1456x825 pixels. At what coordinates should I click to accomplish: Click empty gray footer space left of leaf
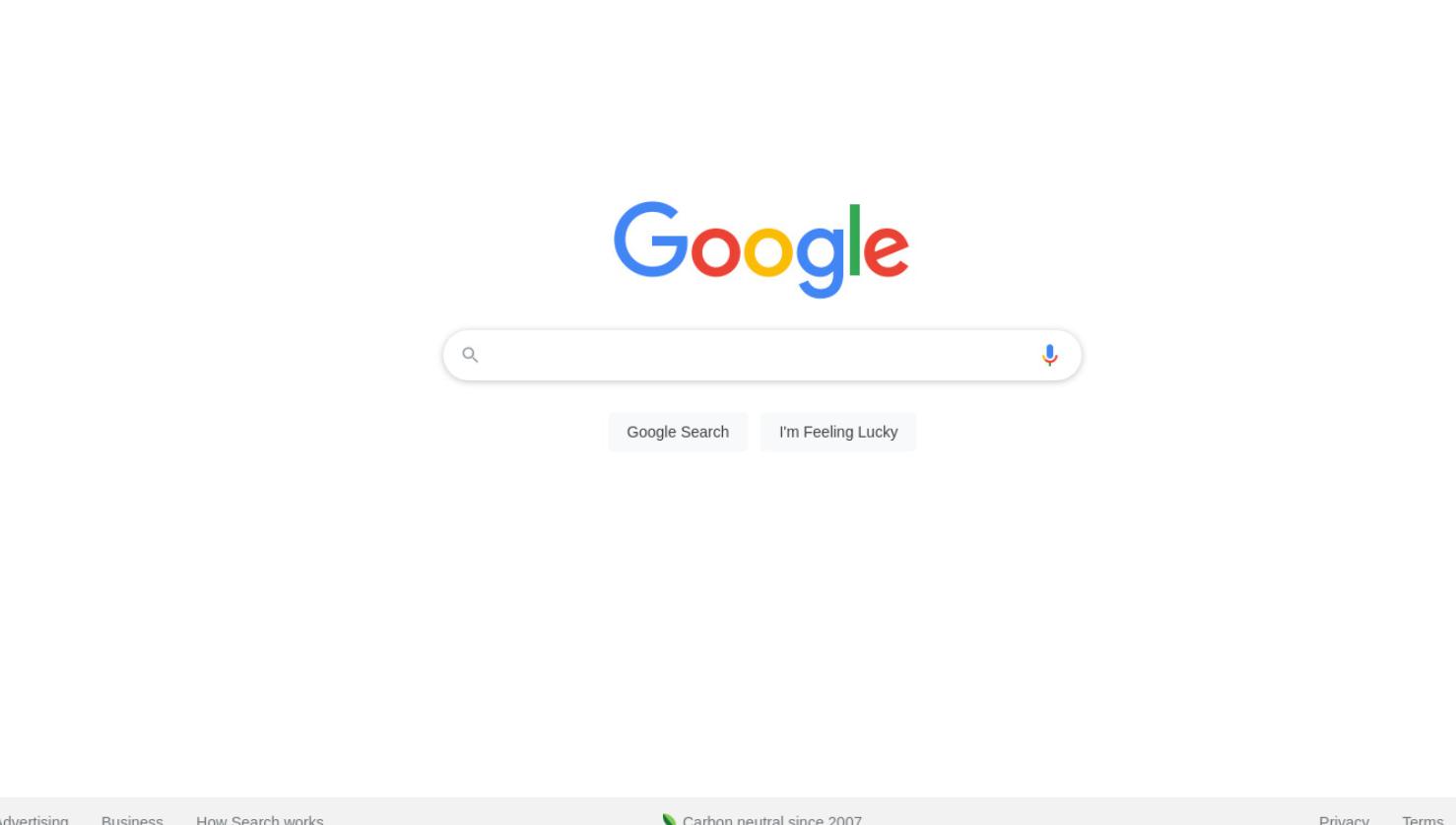point(493,812)
